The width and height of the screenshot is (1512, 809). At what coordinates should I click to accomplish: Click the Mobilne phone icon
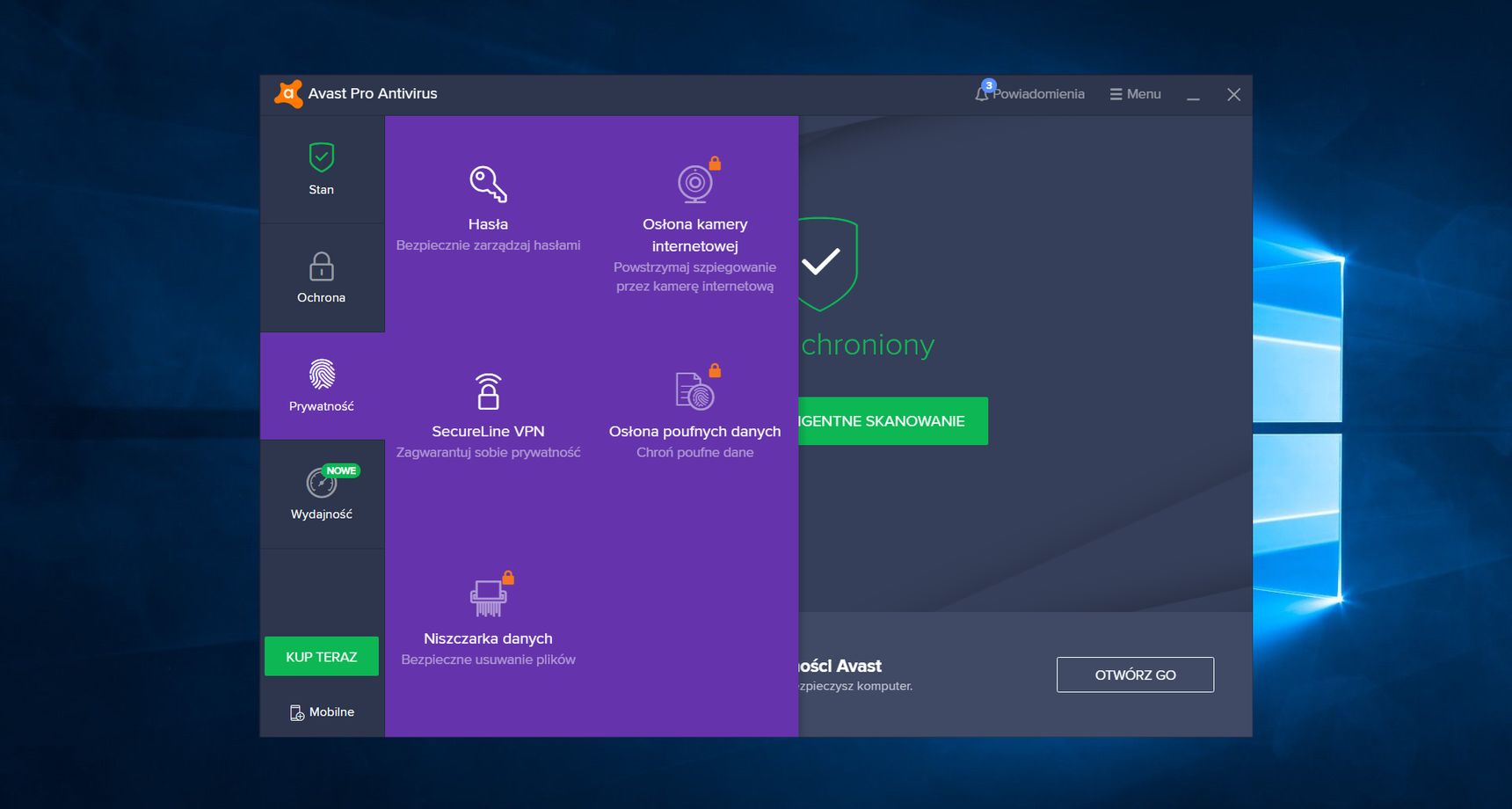(297, 712)
